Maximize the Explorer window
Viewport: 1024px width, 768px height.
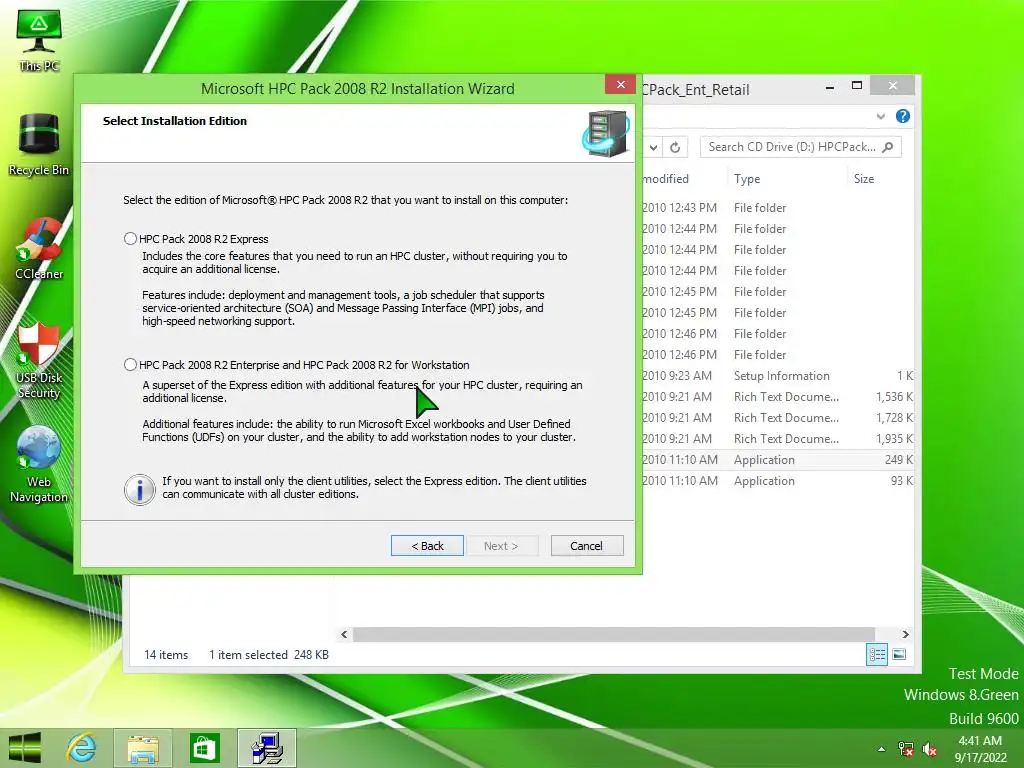tap(857, 86)
